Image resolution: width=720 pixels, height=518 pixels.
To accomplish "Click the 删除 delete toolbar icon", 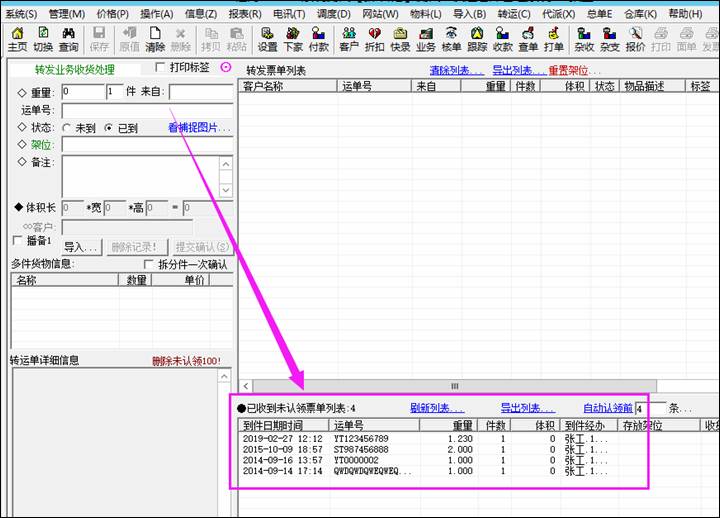I will point(180,39).
